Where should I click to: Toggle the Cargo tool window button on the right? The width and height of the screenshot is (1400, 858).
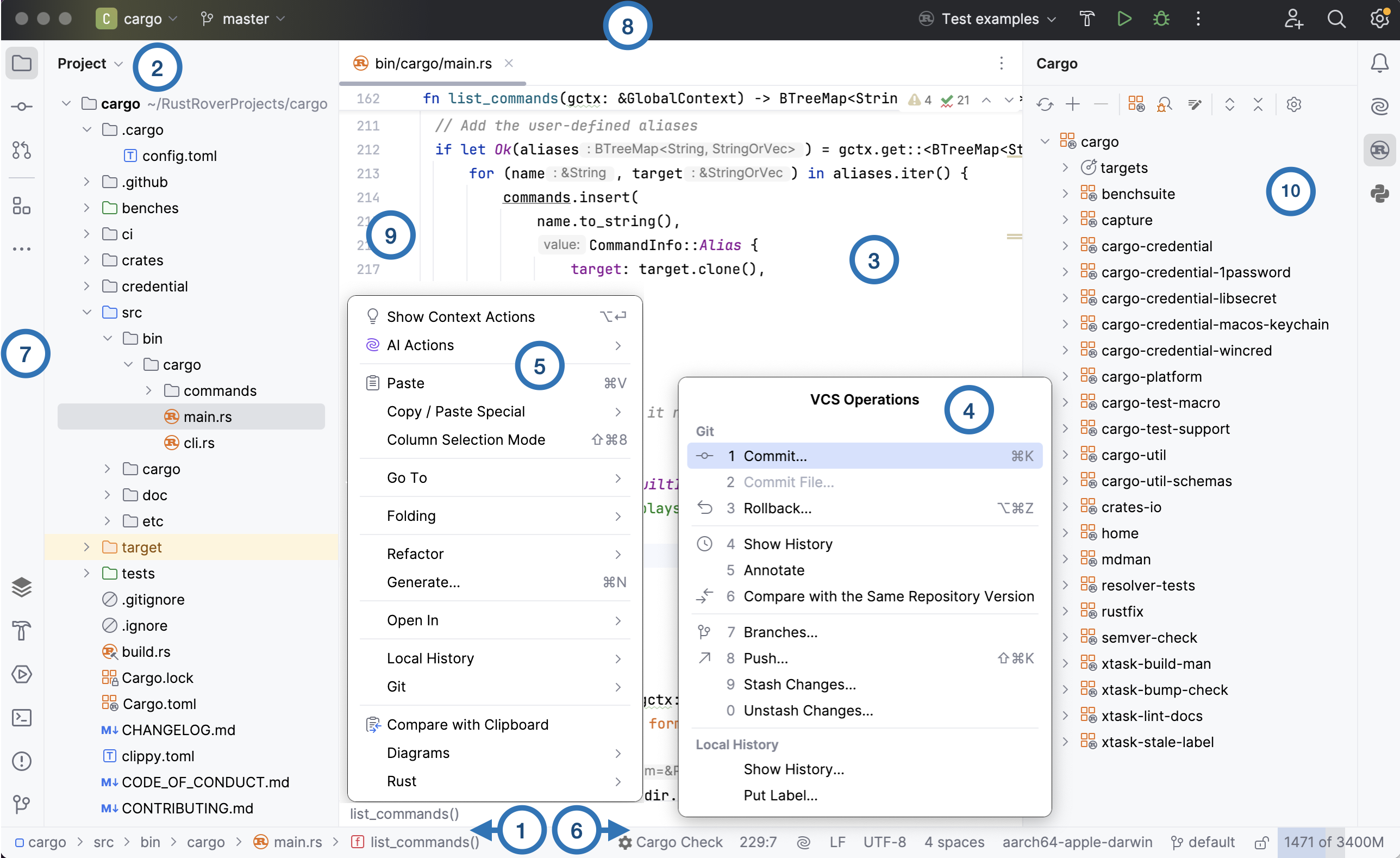[x=1379, y=150]
